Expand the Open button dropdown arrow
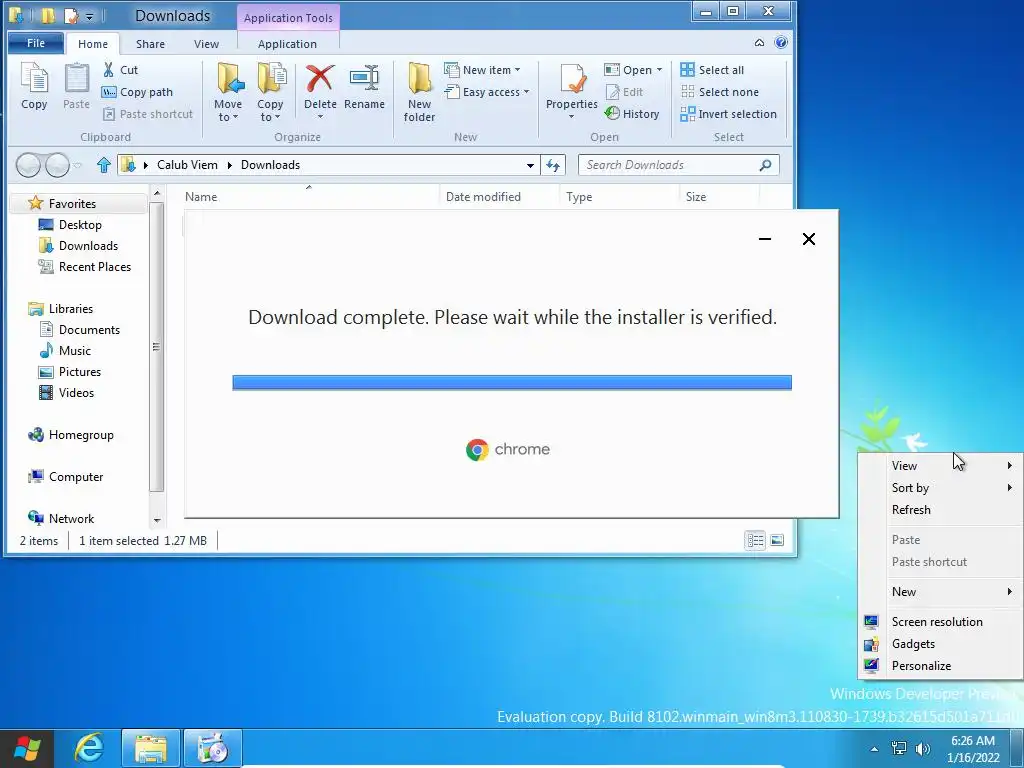The height and width of the screenshot is (768, 1024). coord(660,70)
